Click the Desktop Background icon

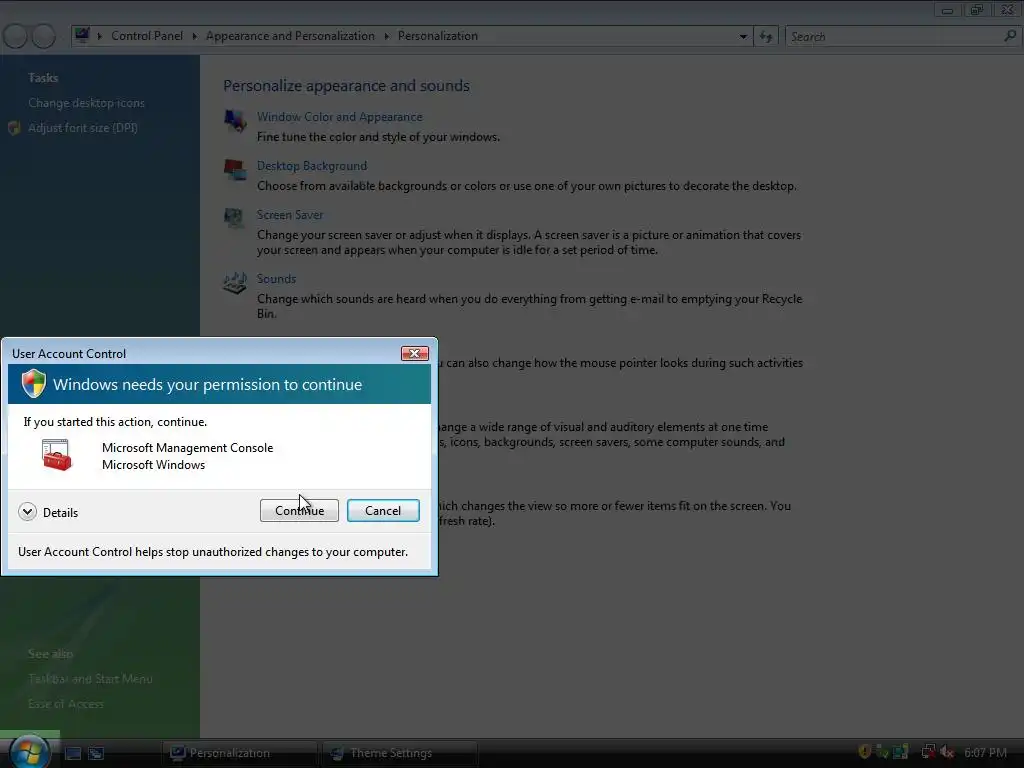[x=235, y=169]
